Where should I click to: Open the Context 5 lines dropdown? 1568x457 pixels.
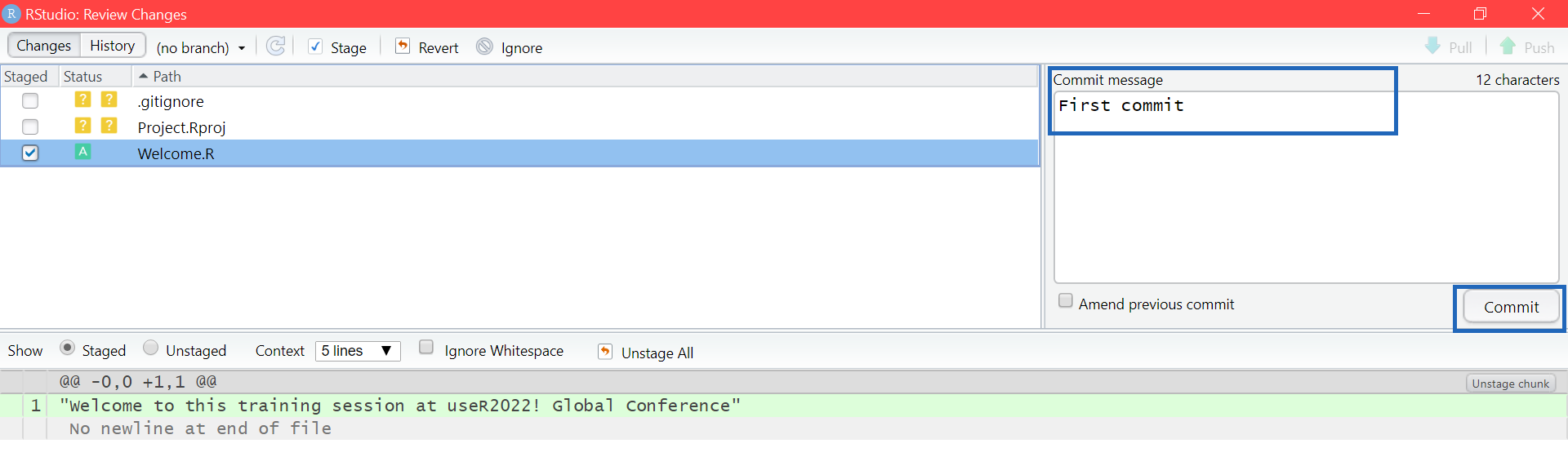(x=358, y=351)
